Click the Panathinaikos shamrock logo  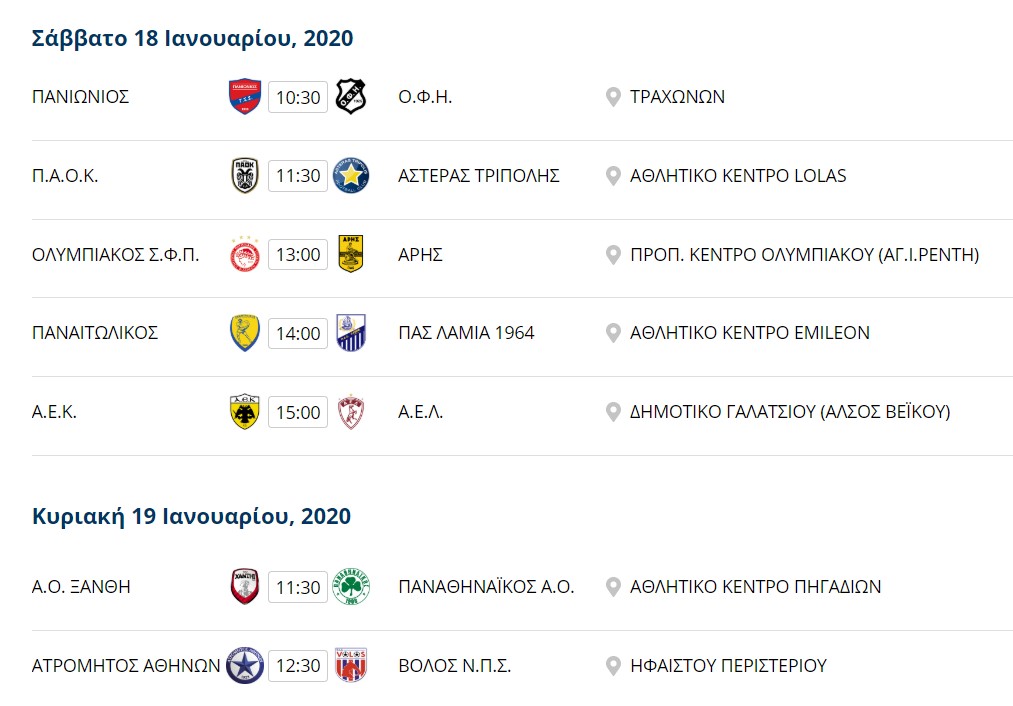click(351, 587)
